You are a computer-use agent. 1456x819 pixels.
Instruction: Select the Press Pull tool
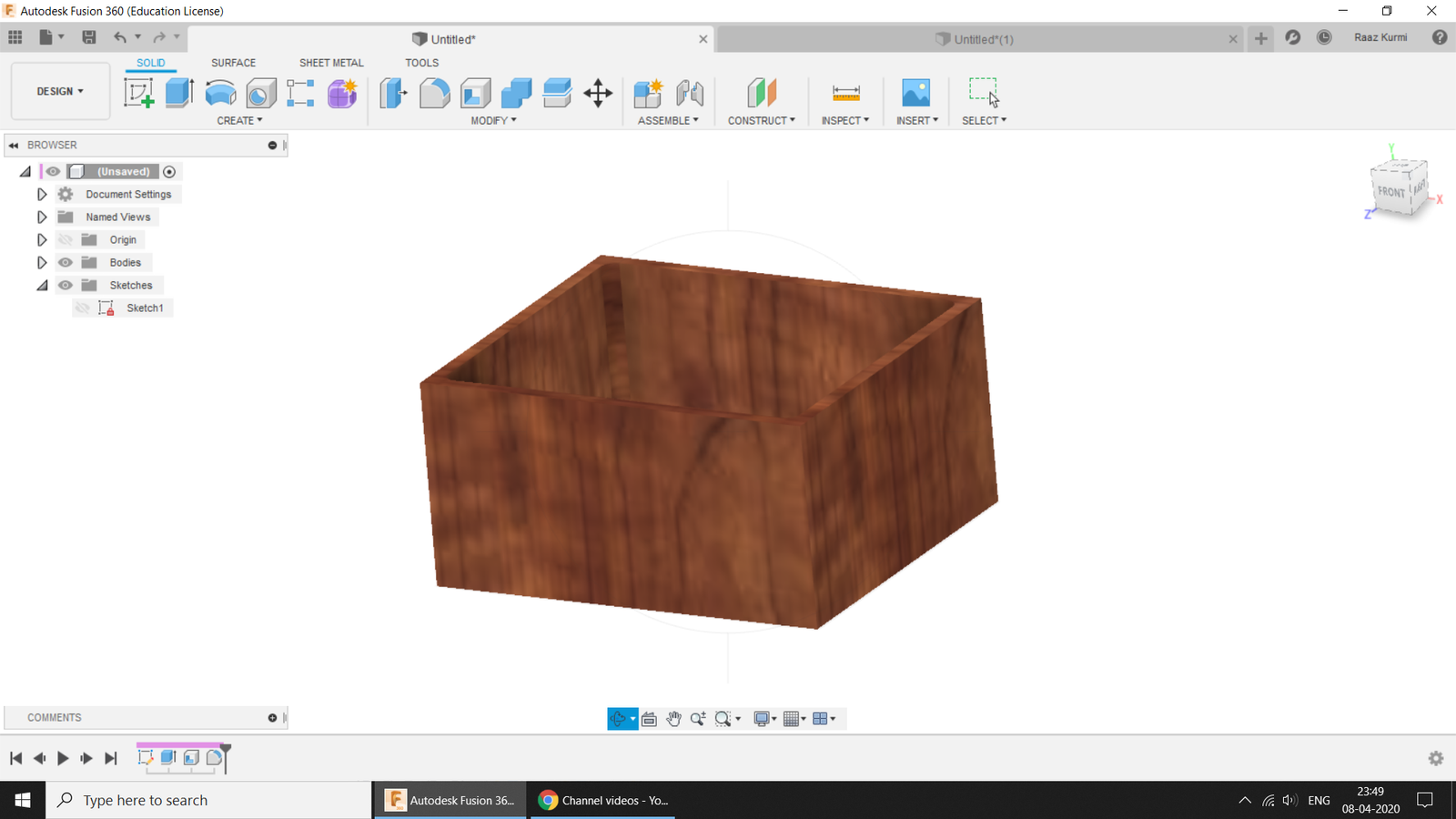pyautogui.click(x=393, y=93)
